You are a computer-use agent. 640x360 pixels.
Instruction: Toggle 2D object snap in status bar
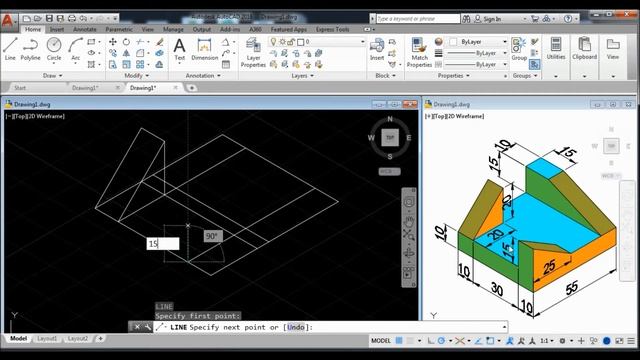[490, 340]
